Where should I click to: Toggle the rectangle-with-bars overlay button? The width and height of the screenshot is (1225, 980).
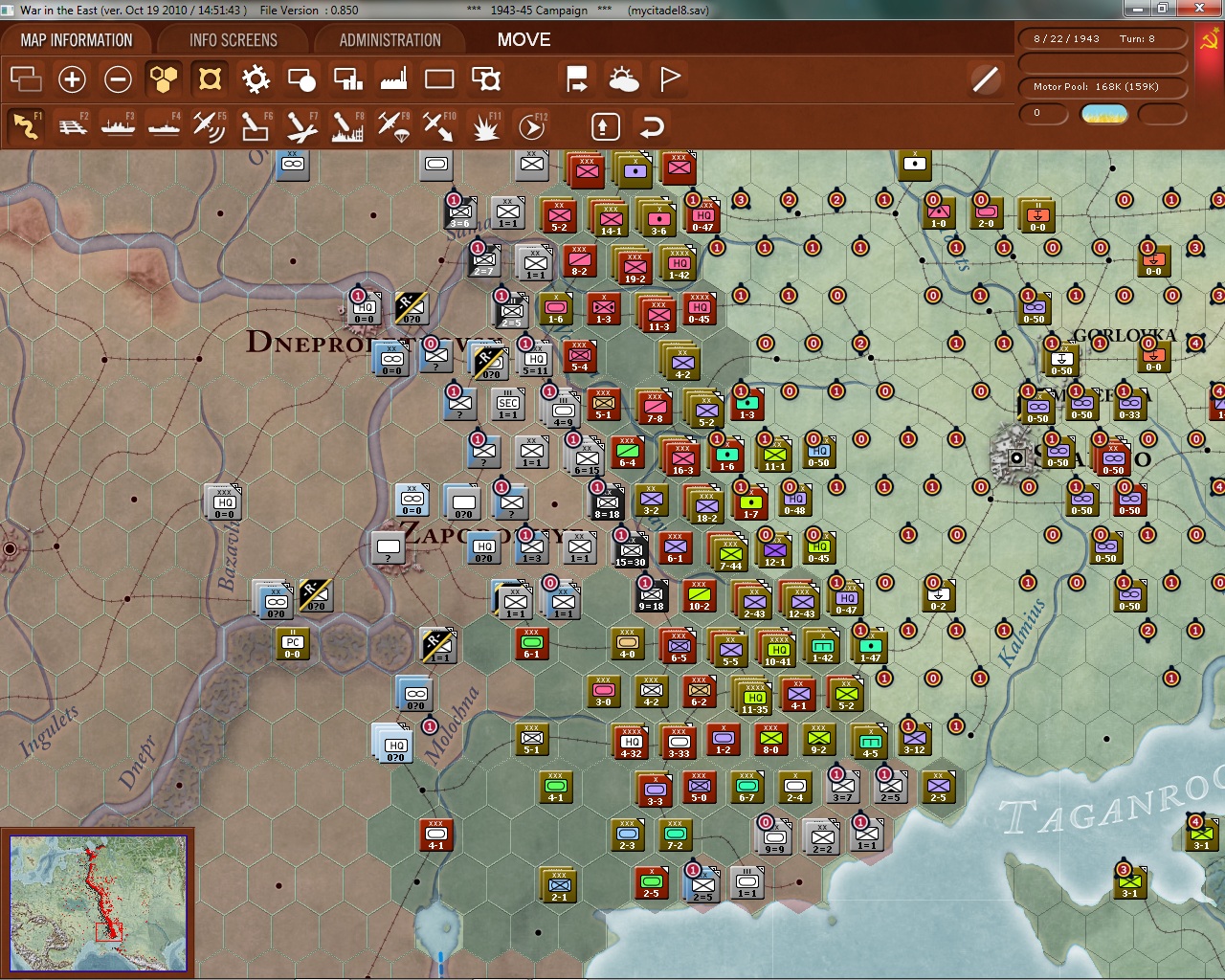(347, 78)
